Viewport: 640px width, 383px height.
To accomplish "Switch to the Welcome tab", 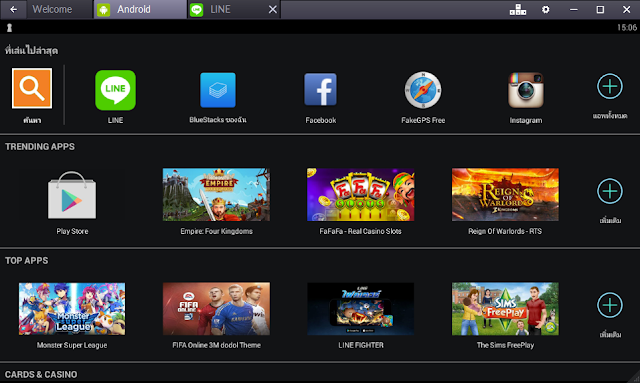I will [x=60, y=9].
